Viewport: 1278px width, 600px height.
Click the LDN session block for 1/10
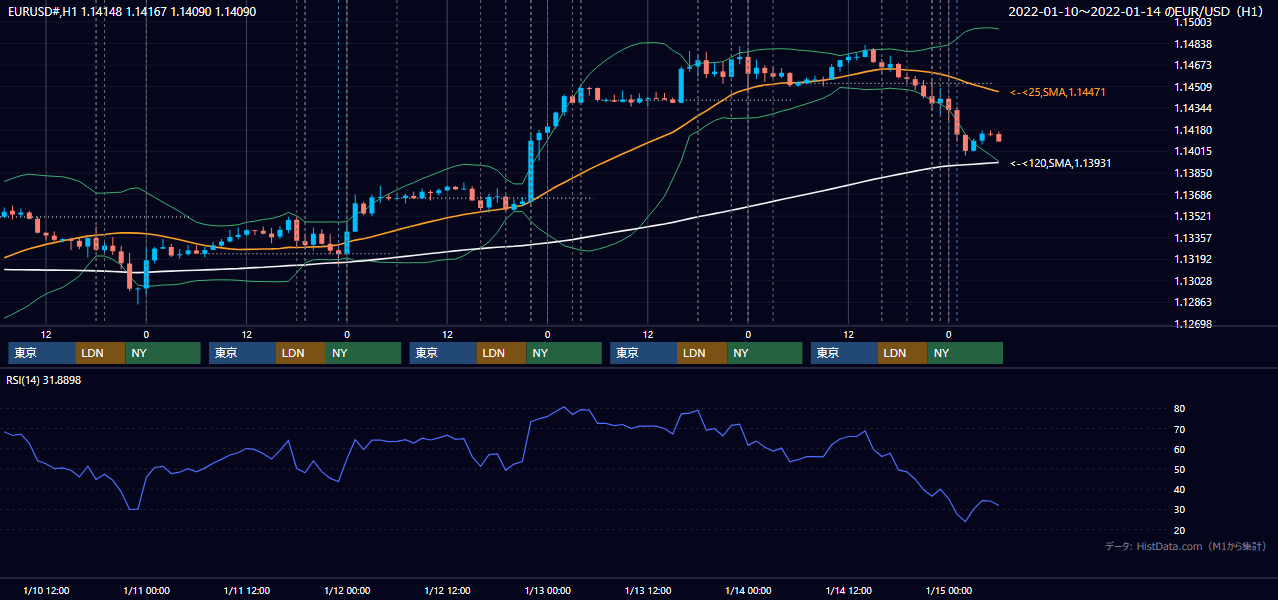point(100,353)
